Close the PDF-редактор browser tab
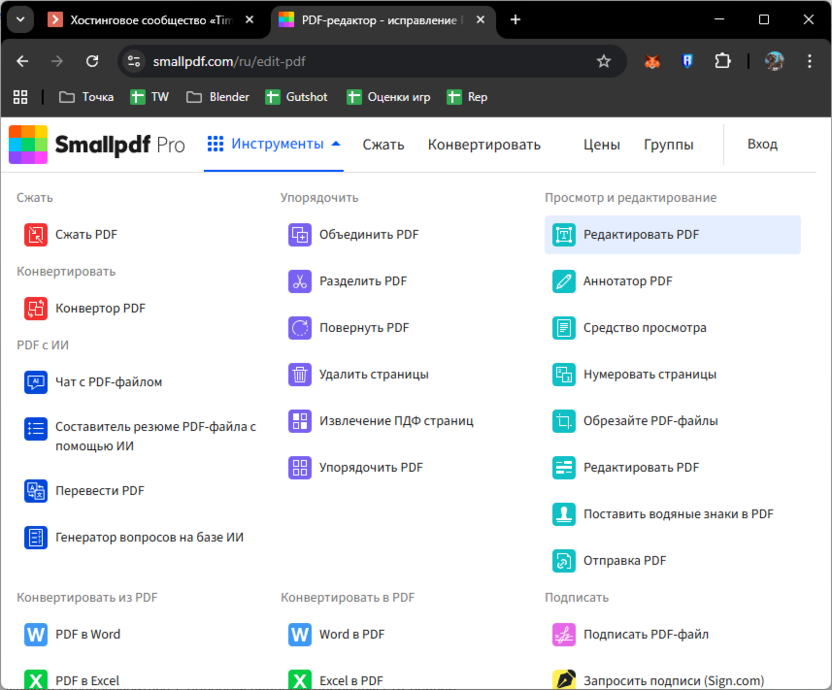Viewport: 832px width, 690px height. click(480, 20)
